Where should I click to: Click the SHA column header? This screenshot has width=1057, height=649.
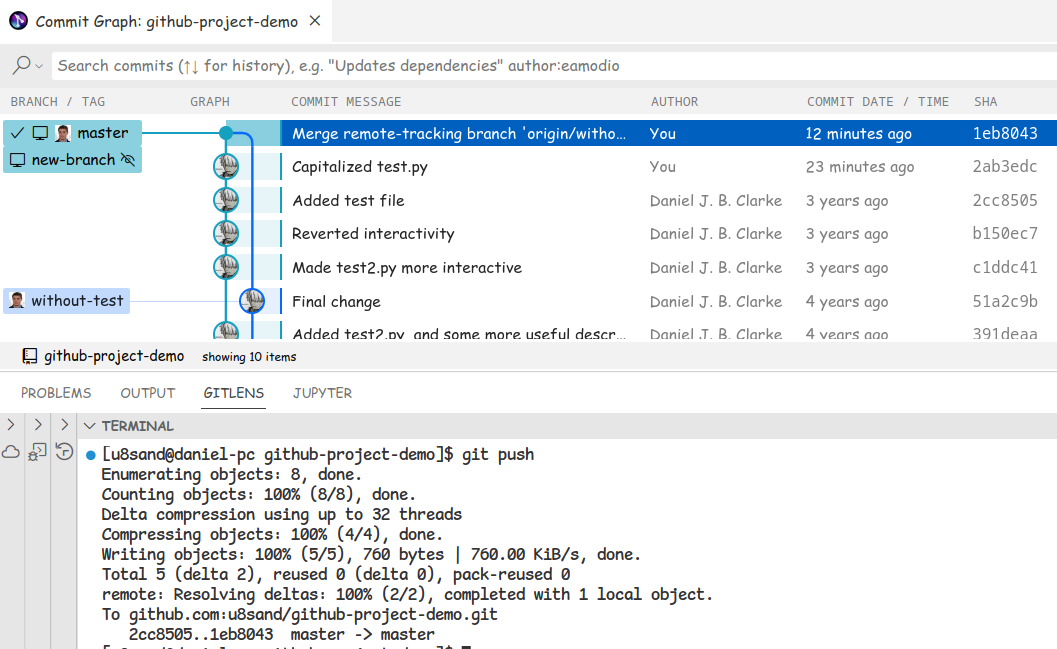pos(985,102)
